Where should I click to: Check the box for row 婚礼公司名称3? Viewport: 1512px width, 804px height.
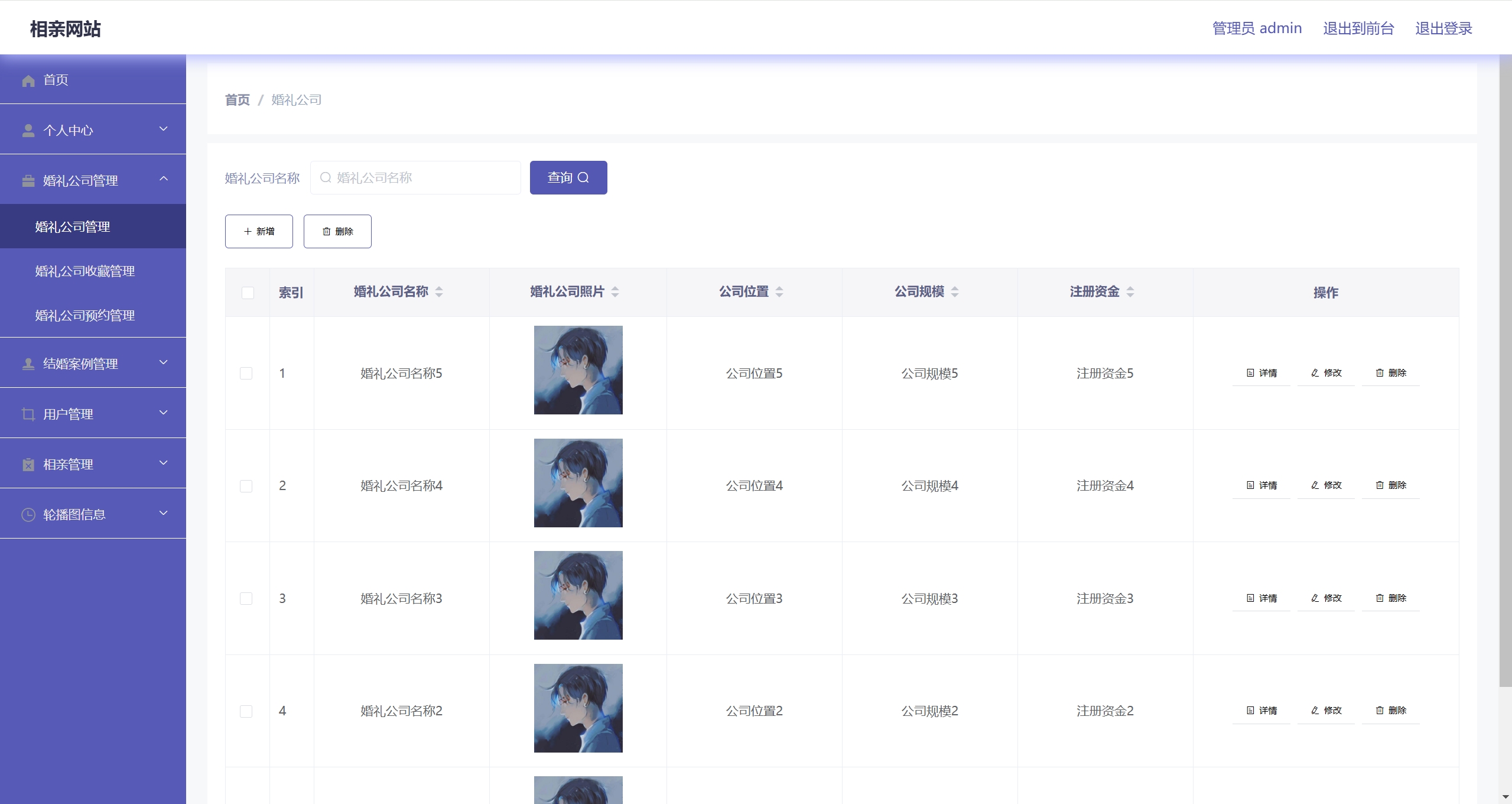point(246,598)
